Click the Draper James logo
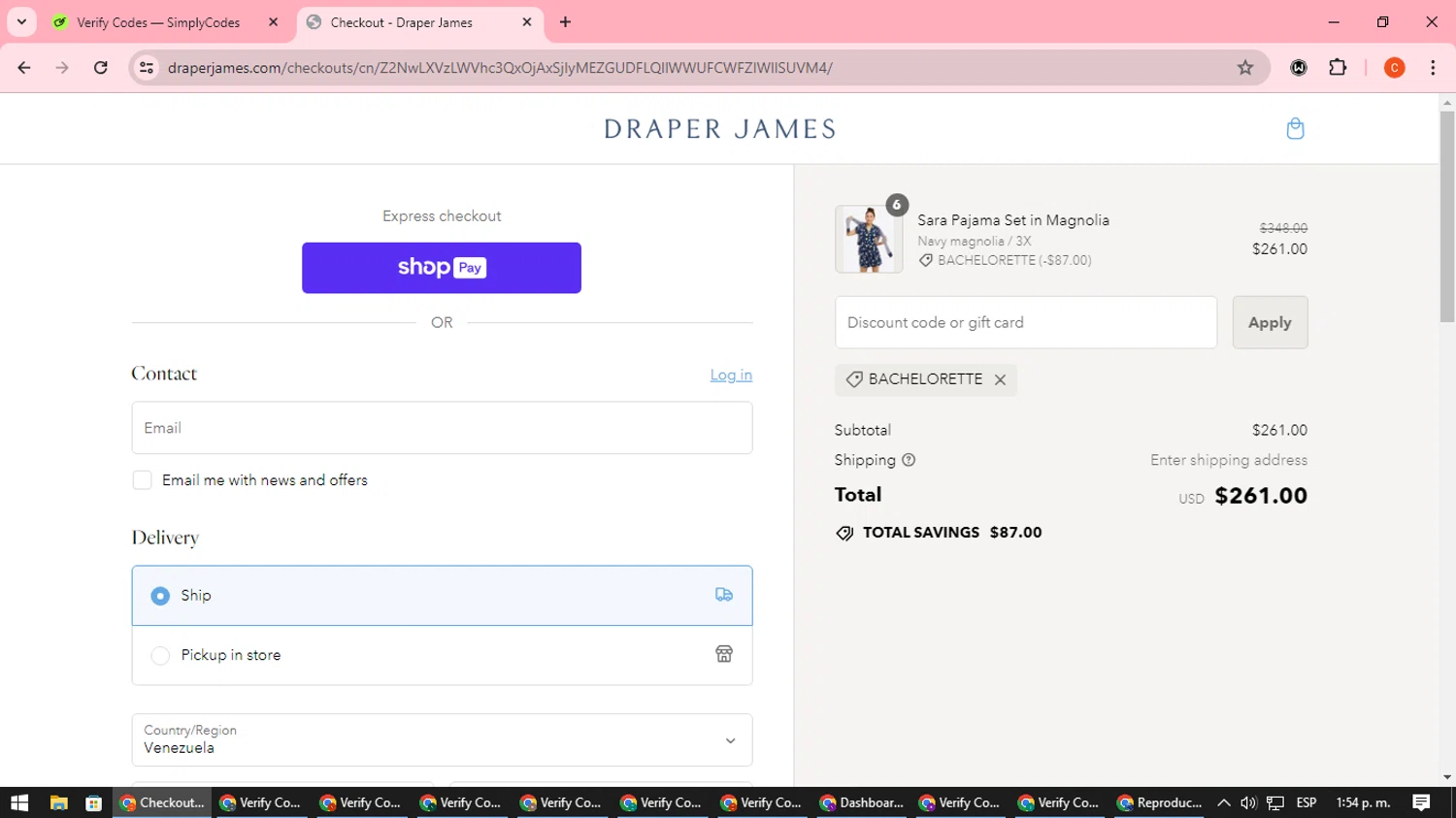This screenshot has height=818, width=1456. pos(719,129)
